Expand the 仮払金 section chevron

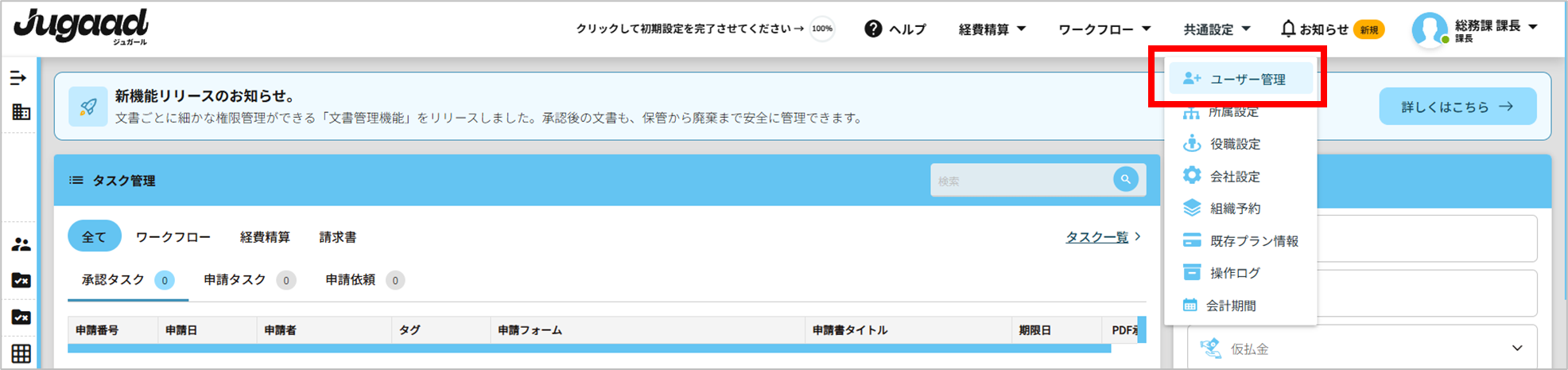tap(1517, 349)
